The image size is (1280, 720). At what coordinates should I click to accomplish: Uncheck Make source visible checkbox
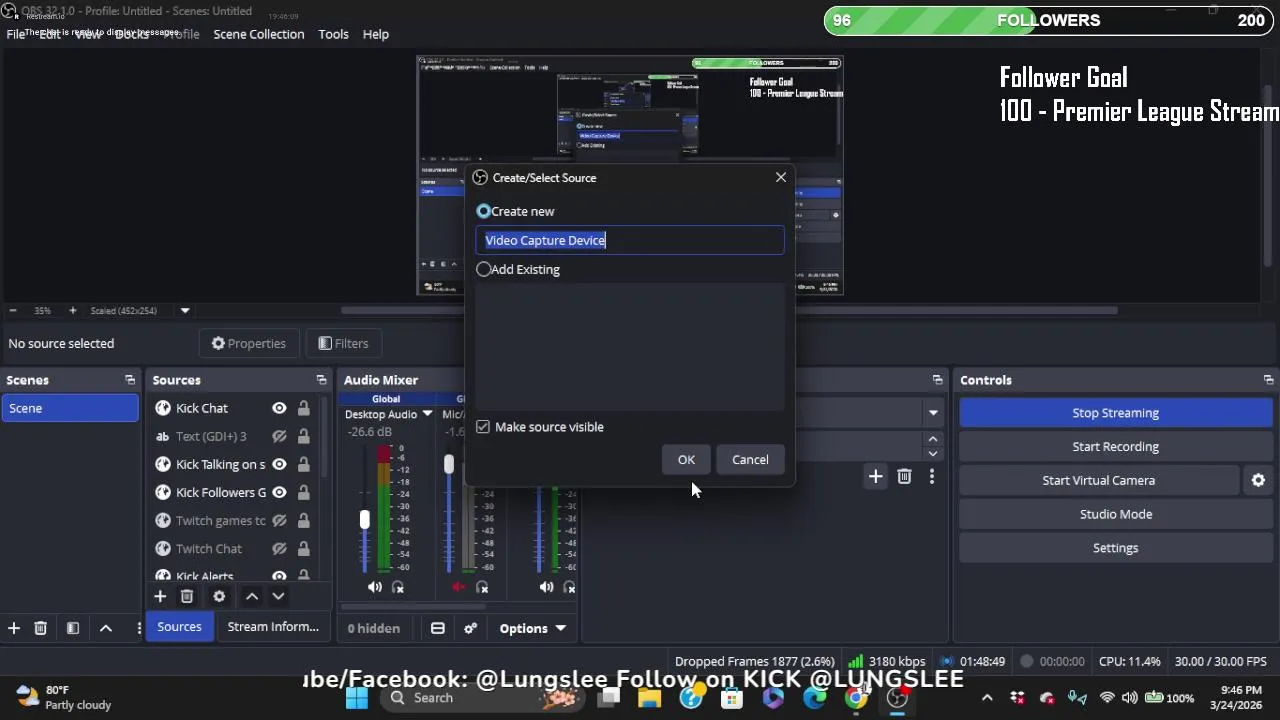[x=483, y=427]
